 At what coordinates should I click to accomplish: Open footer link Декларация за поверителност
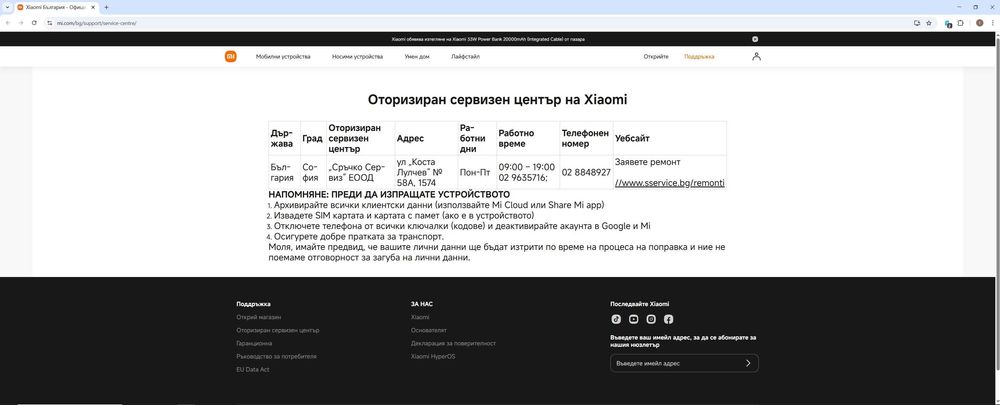point(453,343)
